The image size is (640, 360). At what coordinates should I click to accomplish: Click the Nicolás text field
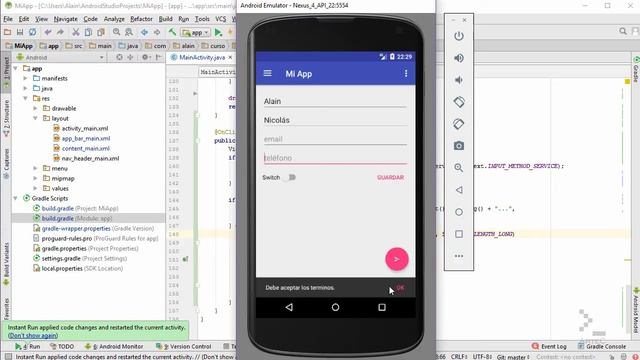(x=335, y=120)
